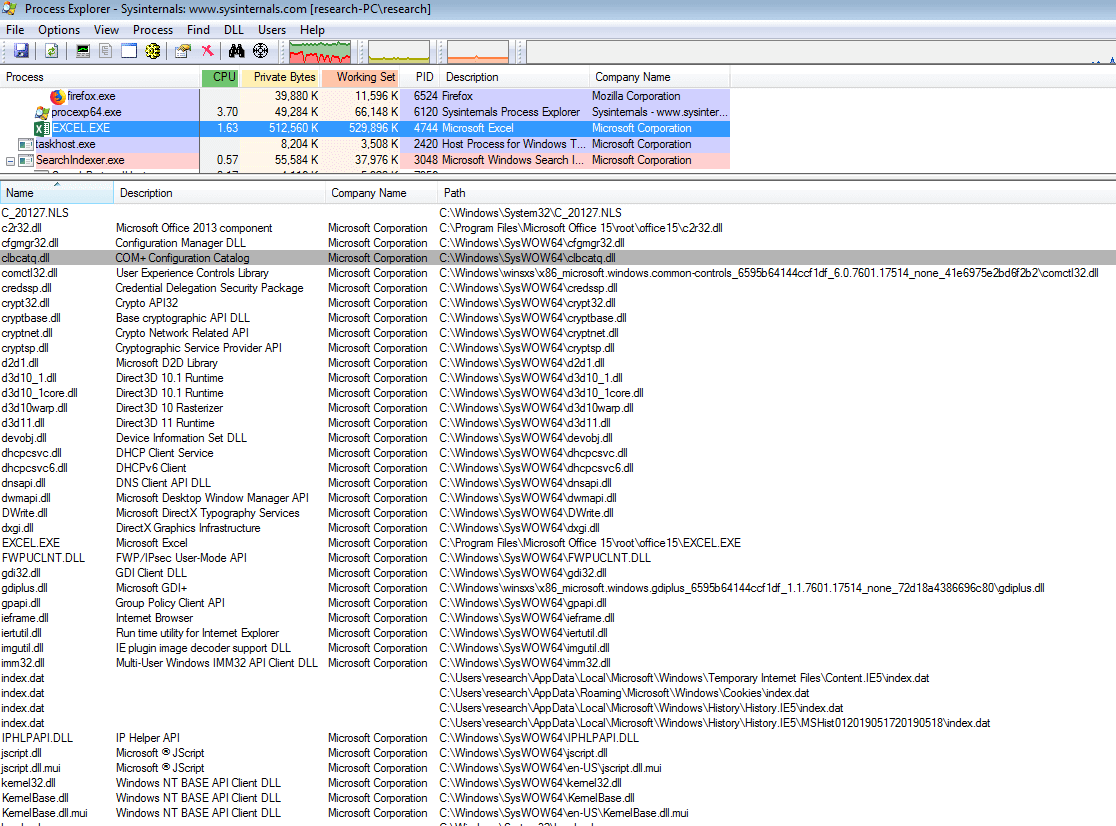Screen dimensions: 1116x826
Task: Select the gdiplus.dll entry
Action: tap(558, 588)
